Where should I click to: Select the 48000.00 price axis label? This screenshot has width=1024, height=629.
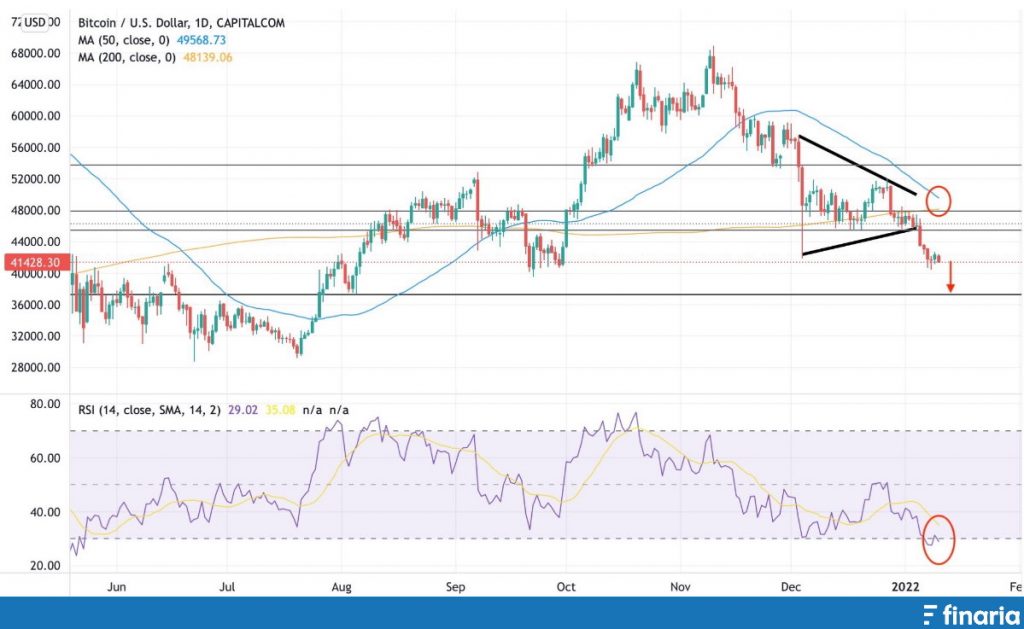(x=36, y=210)
